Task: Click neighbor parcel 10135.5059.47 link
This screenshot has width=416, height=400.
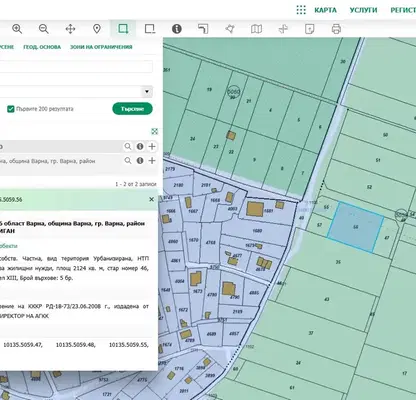Action: point(23,345)
